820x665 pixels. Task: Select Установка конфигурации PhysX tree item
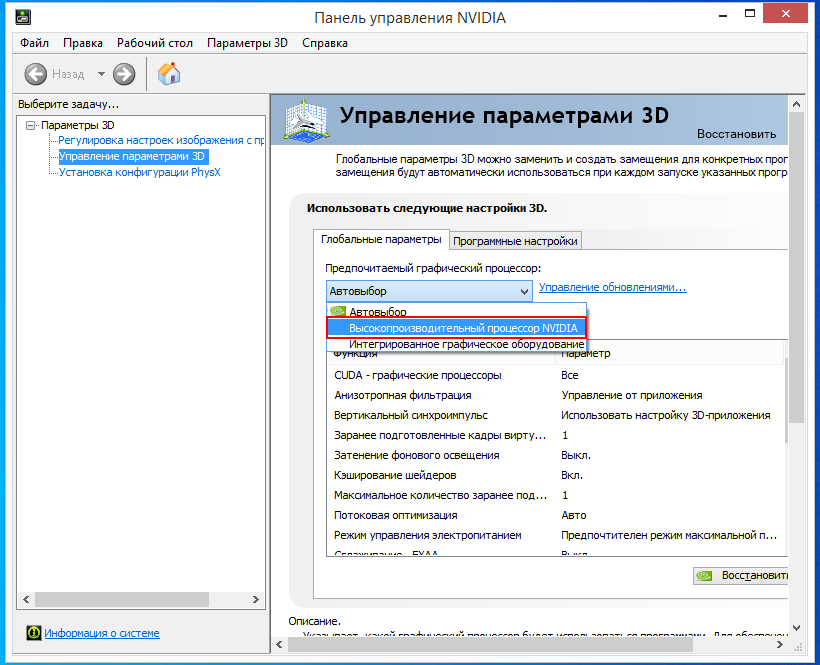pos(139,171)
